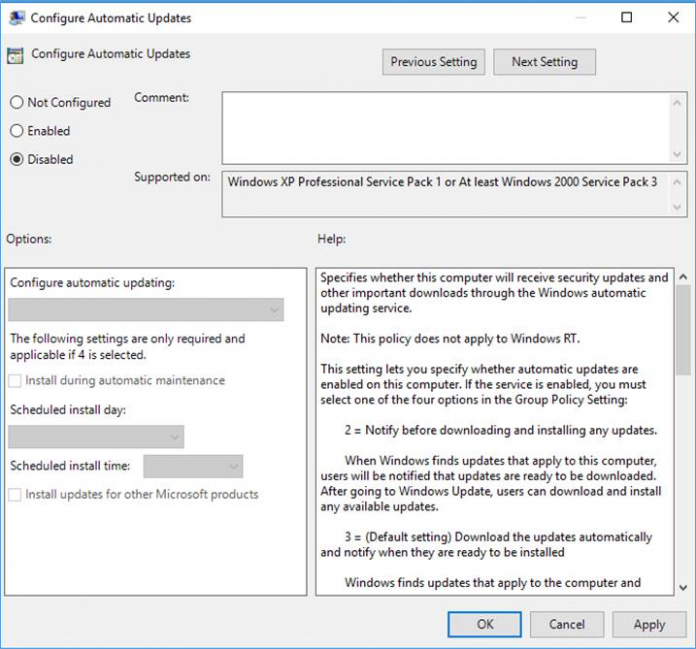
Task: Open the Scheduled install day dropdown
Action: pos(96,437)
